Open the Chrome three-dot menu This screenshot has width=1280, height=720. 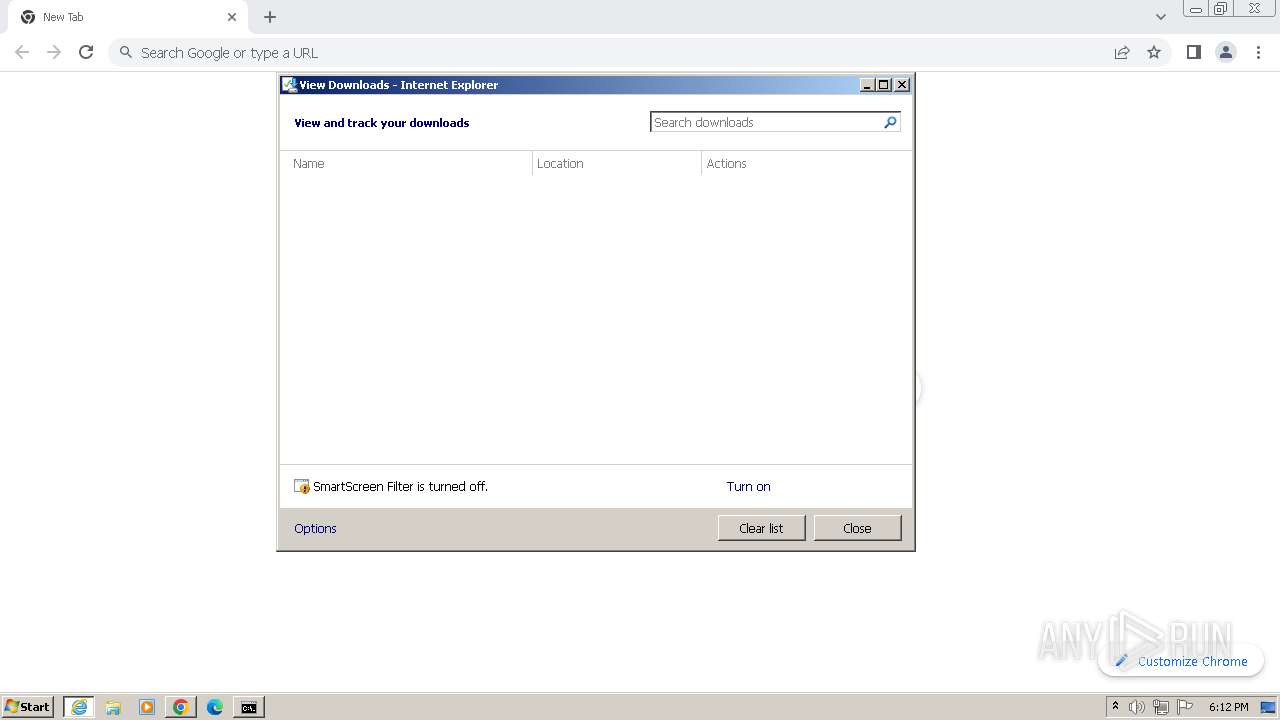coord(1259,52)
